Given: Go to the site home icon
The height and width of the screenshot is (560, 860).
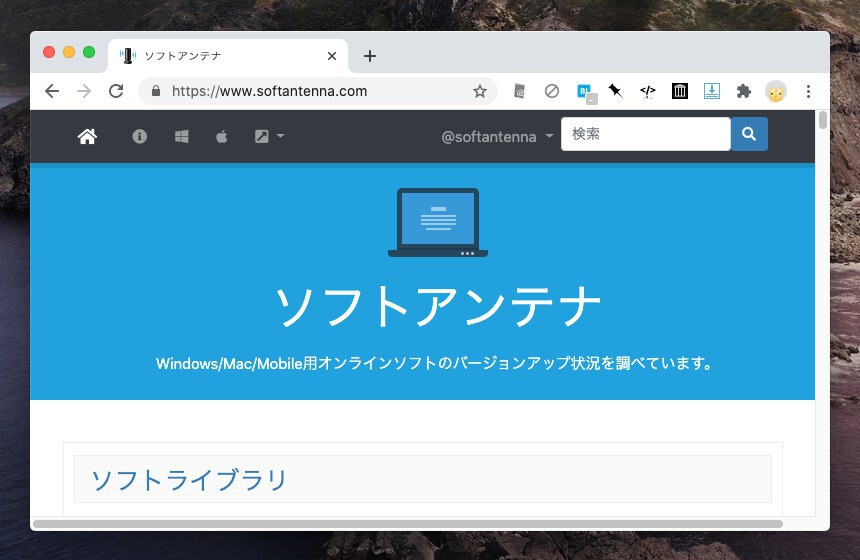Looking at the screenshot, I should point(87,137).
